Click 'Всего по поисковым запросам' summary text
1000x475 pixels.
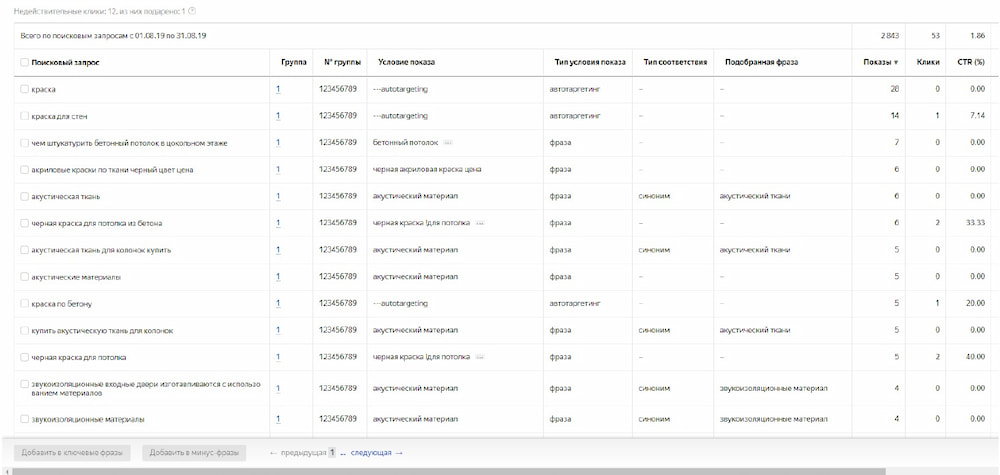click(x=113, y=36)
